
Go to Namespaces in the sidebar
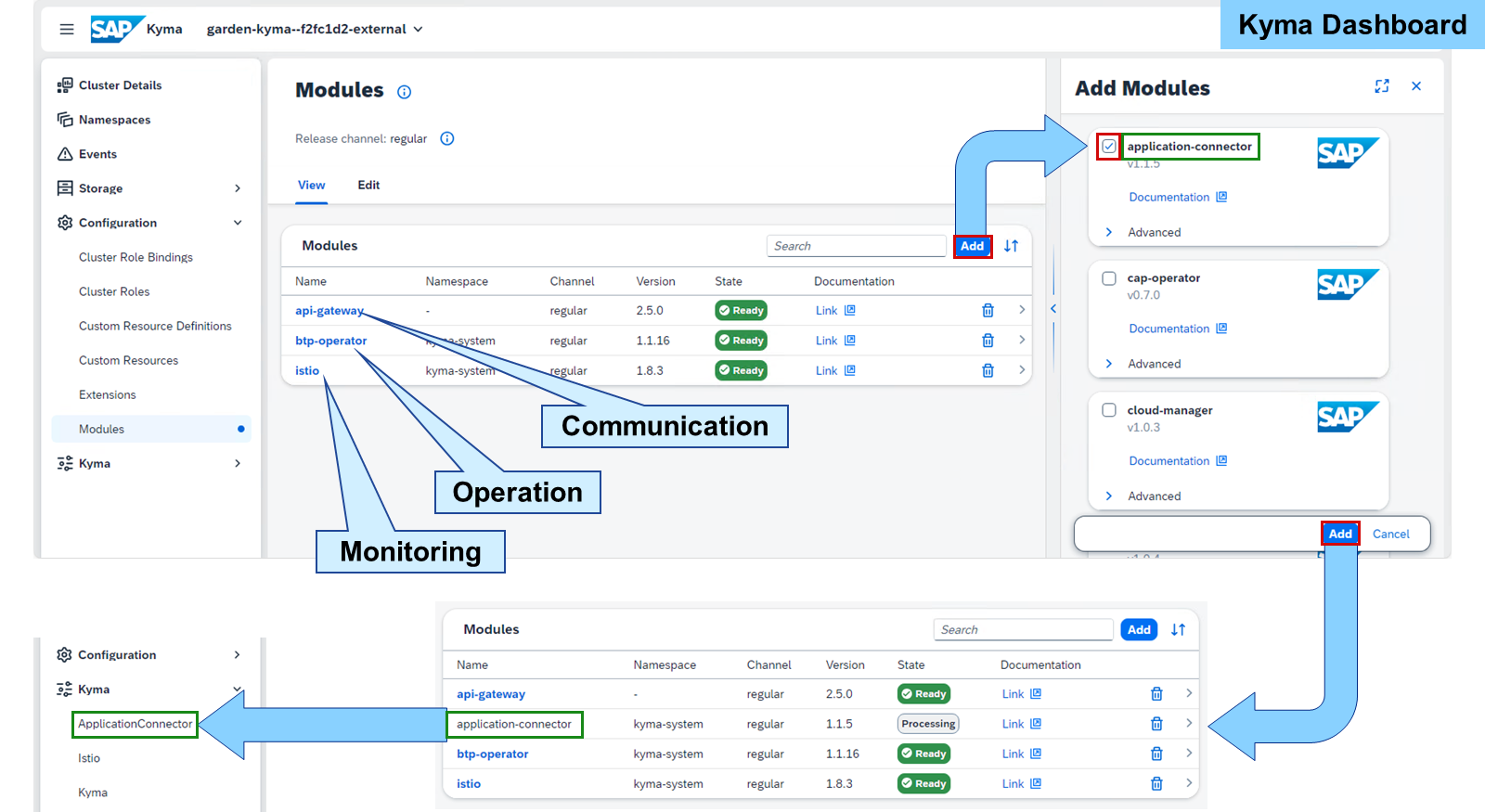pos(115,120)
